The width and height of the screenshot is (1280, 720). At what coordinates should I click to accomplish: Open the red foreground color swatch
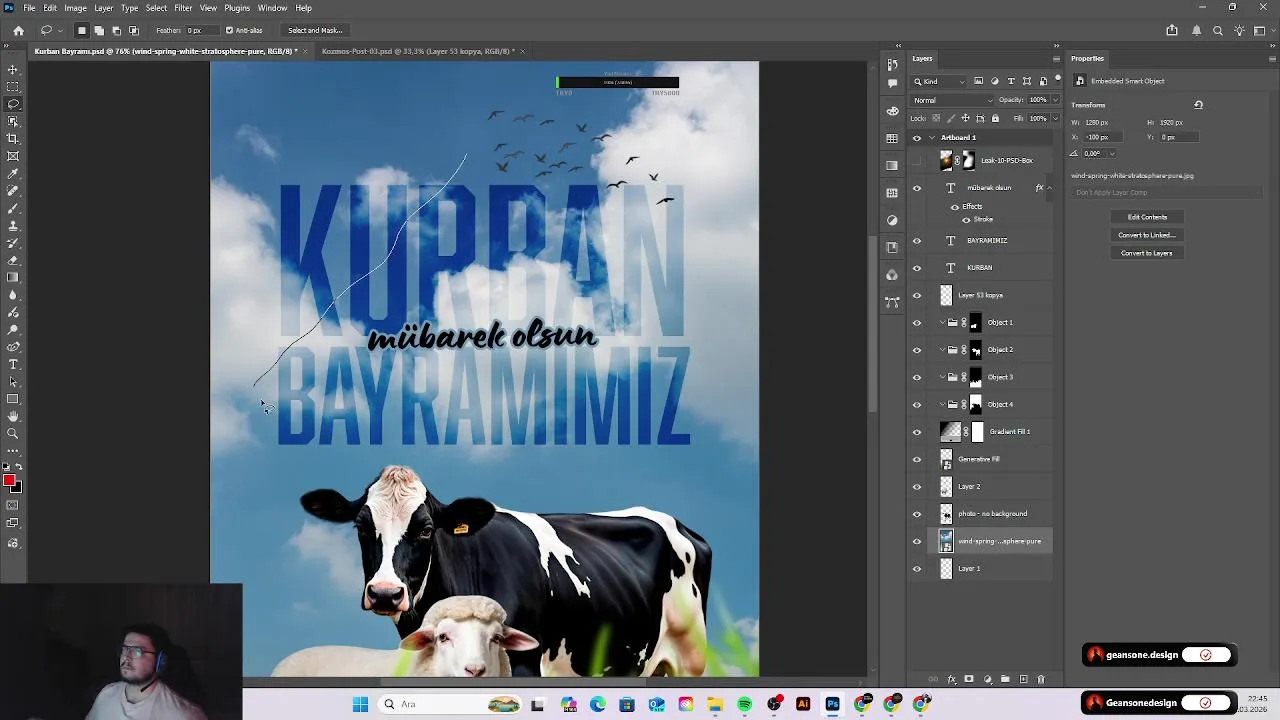[x=9, y=481]
